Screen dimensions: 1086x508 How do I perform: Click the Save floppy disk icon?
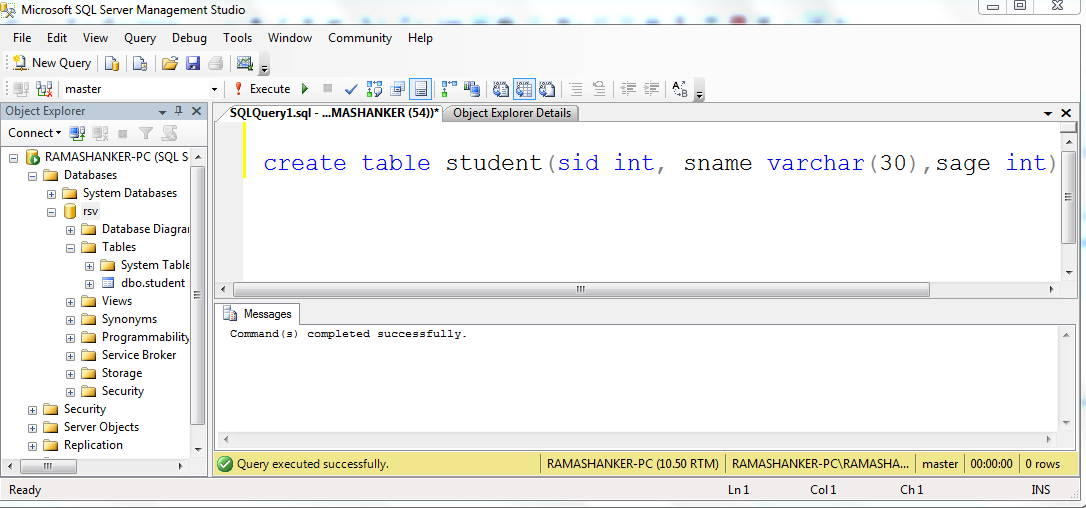point(193,64)
